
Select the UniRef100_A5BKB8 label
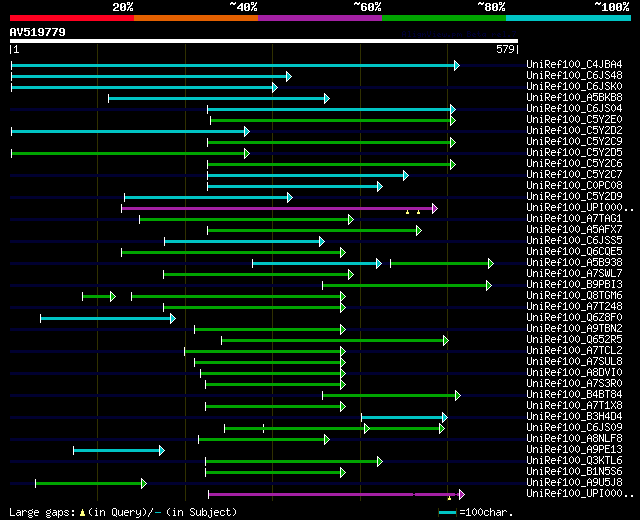574,98
